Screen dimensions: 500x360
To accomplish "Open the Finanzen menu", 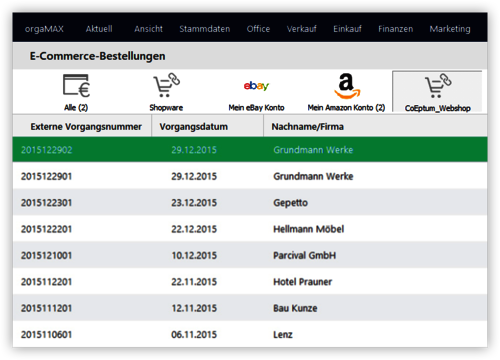I will point(395,29).
